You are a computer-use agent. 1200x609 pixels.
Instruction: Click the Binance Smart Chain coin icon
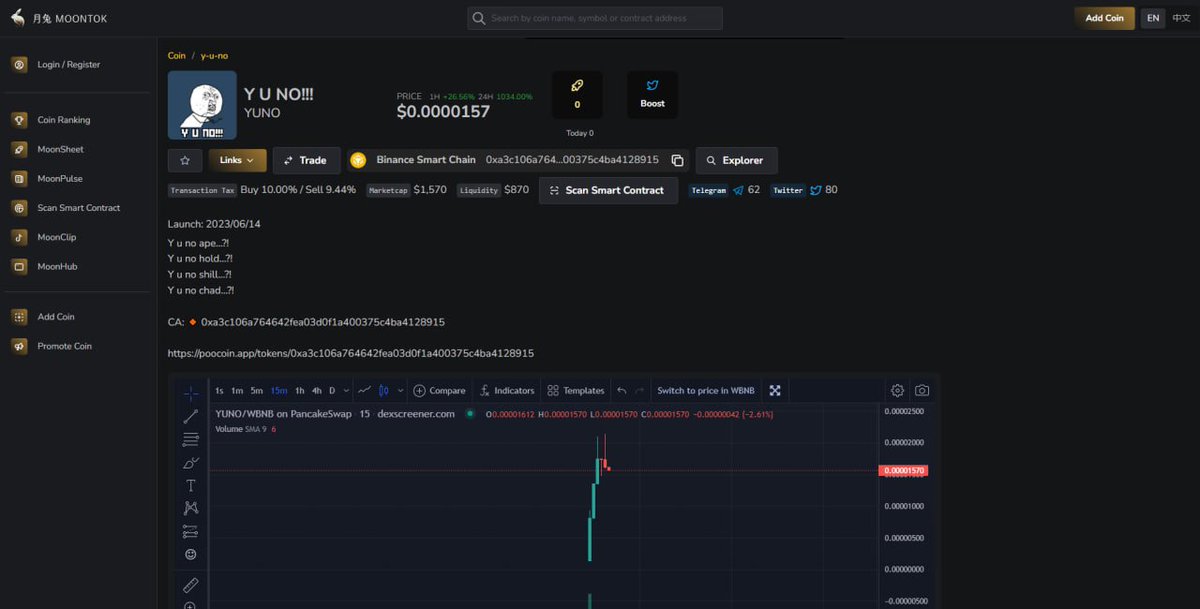(358, 160)
